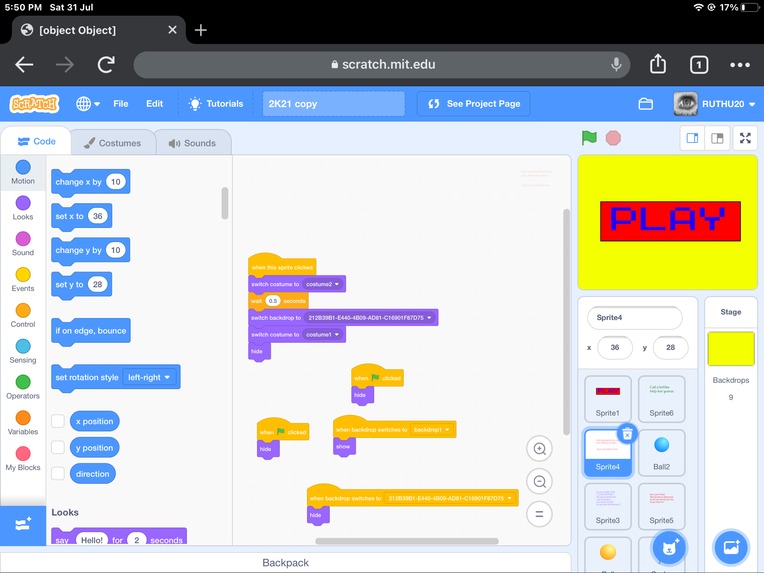This screenshot has width=764, height=573.
Task: Open the switch backdrop to block dropdown
Action: tap(370, 318)
